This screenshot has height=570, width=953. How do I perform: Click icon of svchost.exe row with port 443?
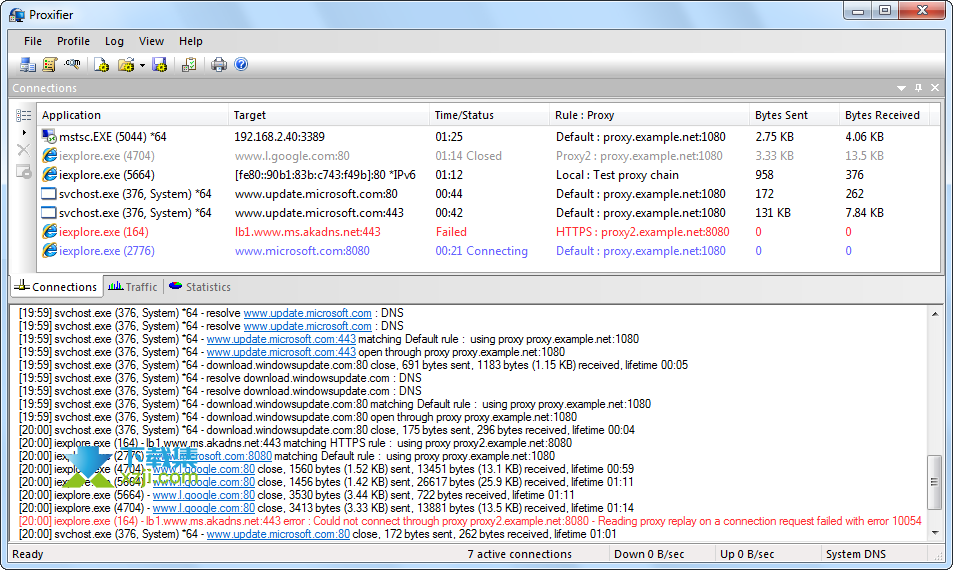pyautogui.click(x=49, y=213)
